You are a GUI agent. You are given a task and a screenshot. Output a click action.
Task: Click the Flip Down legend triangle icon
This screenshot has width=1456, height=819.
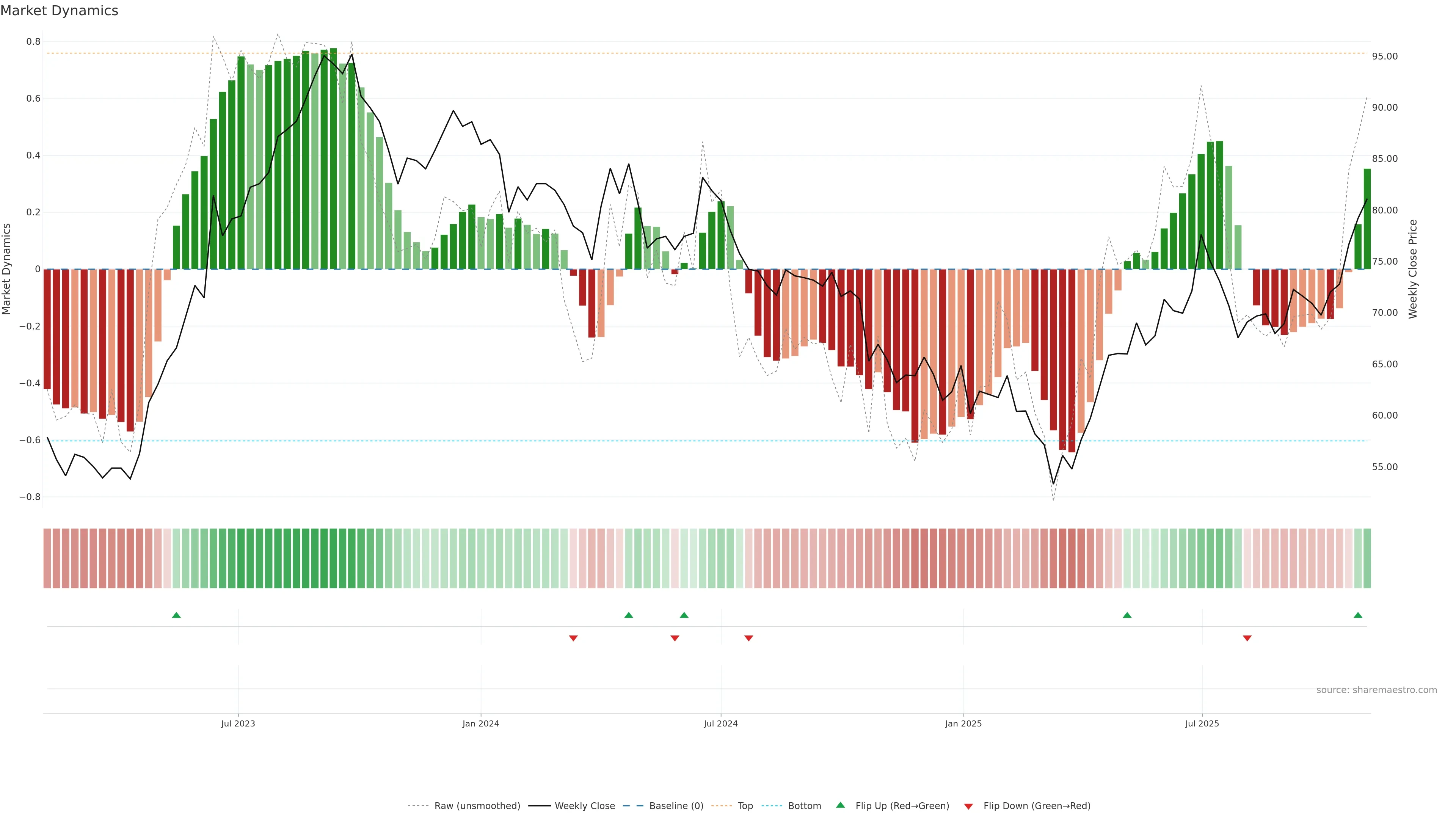point(968,806)
